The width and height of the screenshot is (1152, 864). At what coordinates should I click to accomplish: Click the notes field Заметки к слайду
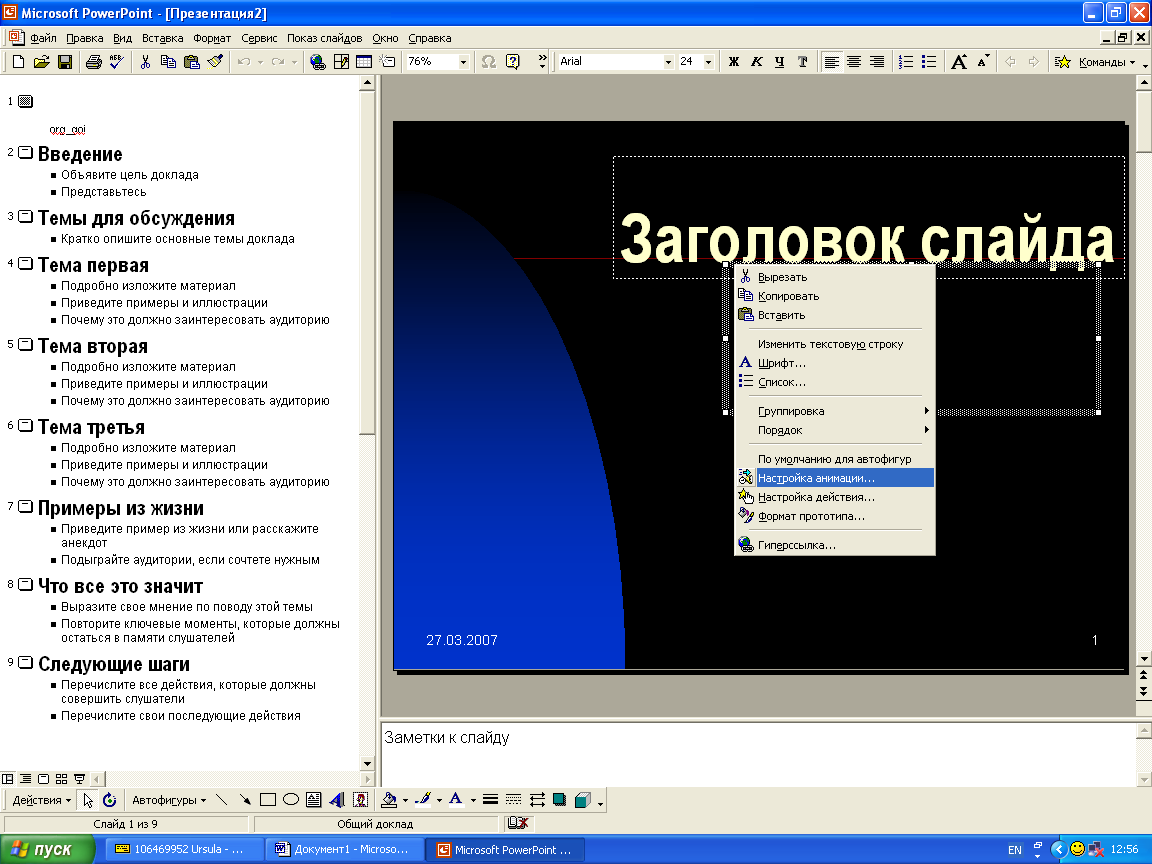point(757,754)
